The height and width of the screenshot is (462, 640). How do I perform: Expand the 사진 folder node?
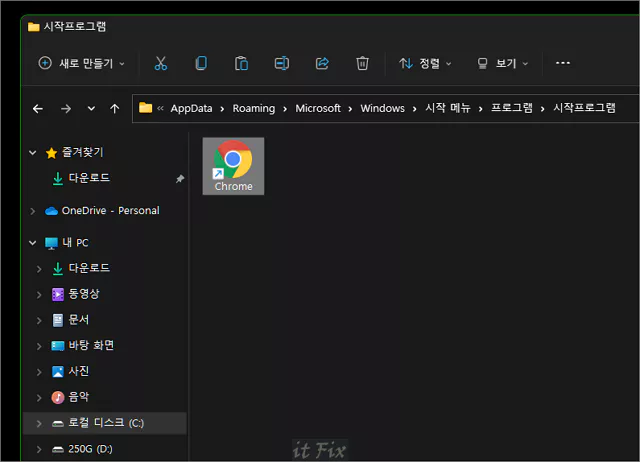tap(39, 372)
